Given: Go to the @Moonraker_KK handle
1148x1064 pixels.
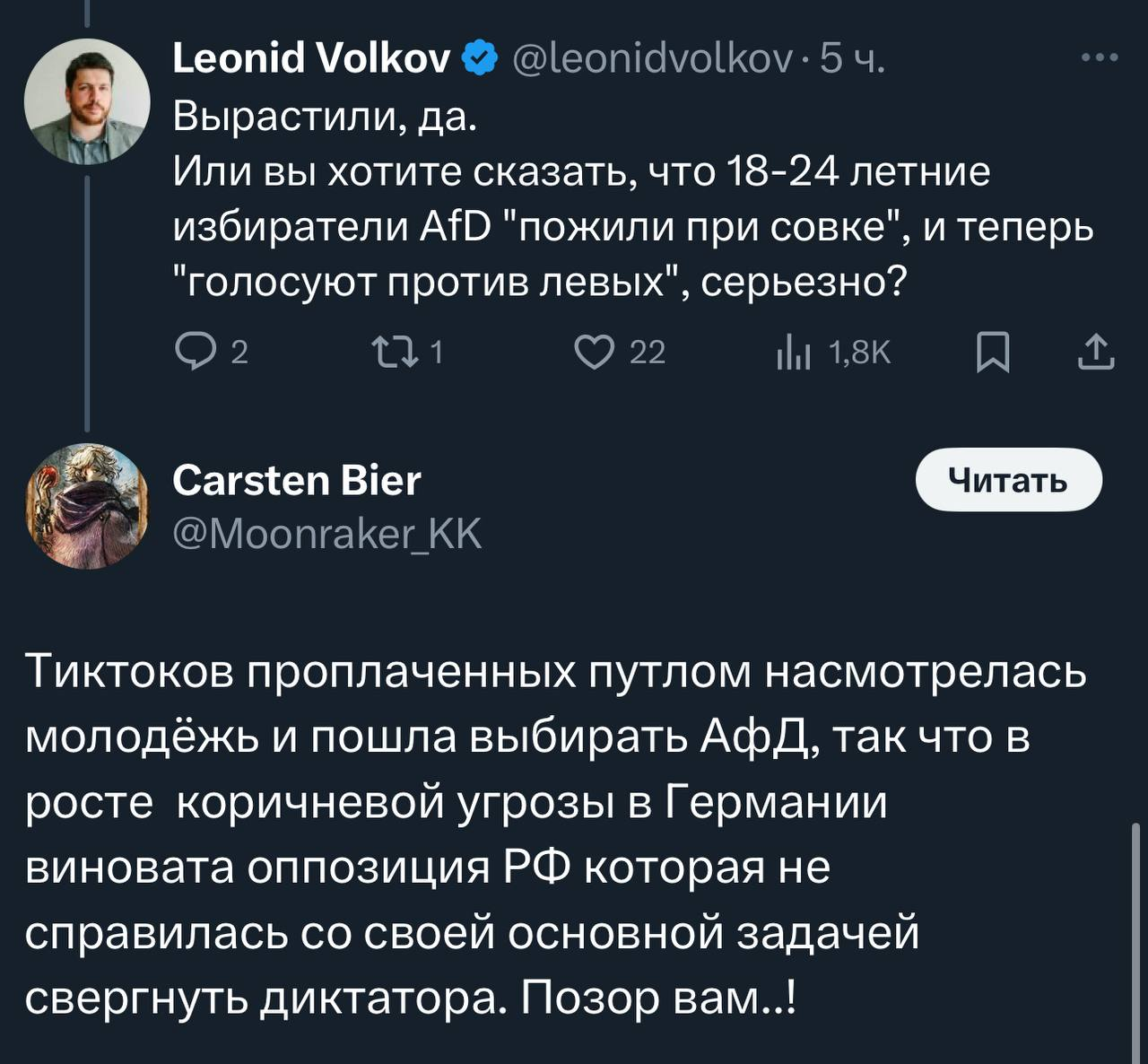Looking at the screenshot, I should (326, 534).
